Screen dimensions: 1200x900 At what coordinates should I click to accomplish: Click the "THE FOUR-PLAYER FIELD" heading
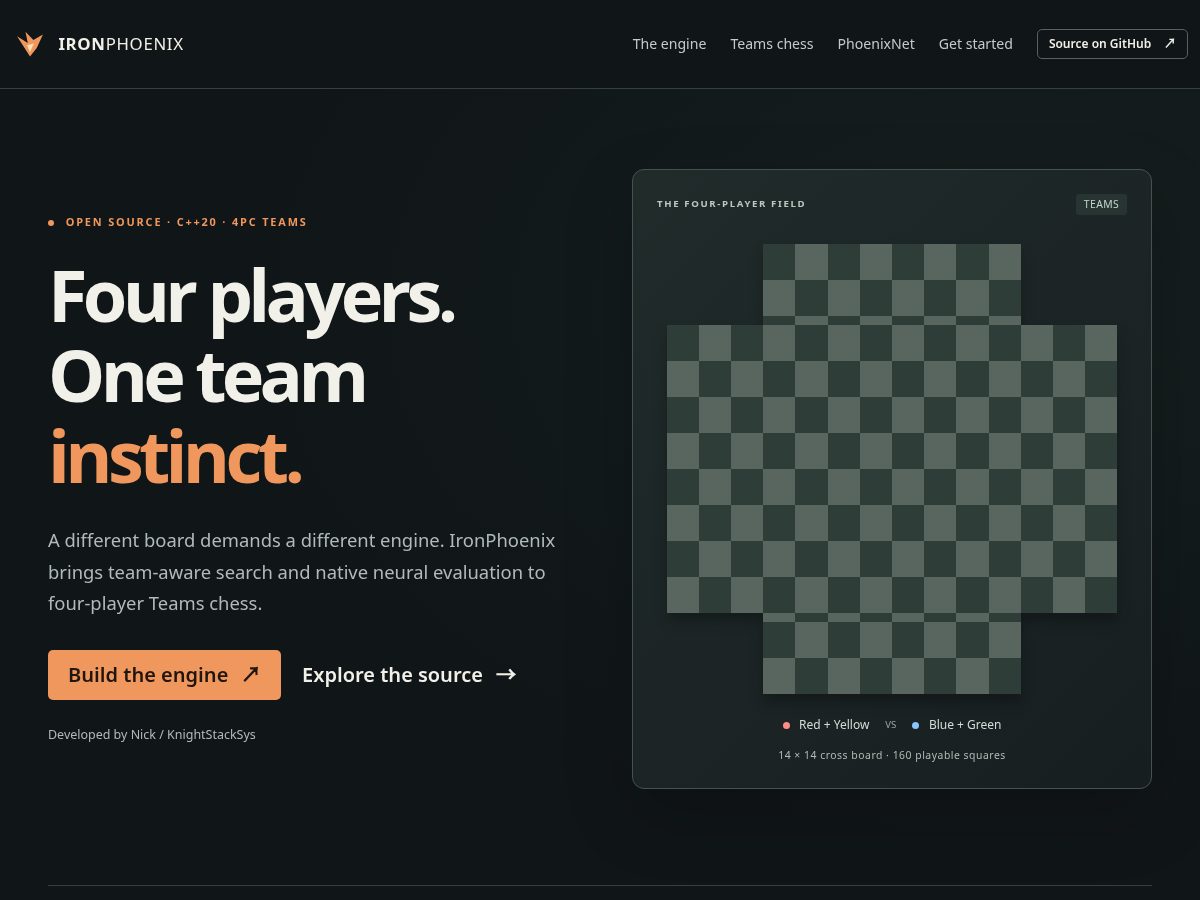pyautogui.click(x=731, y=204)
